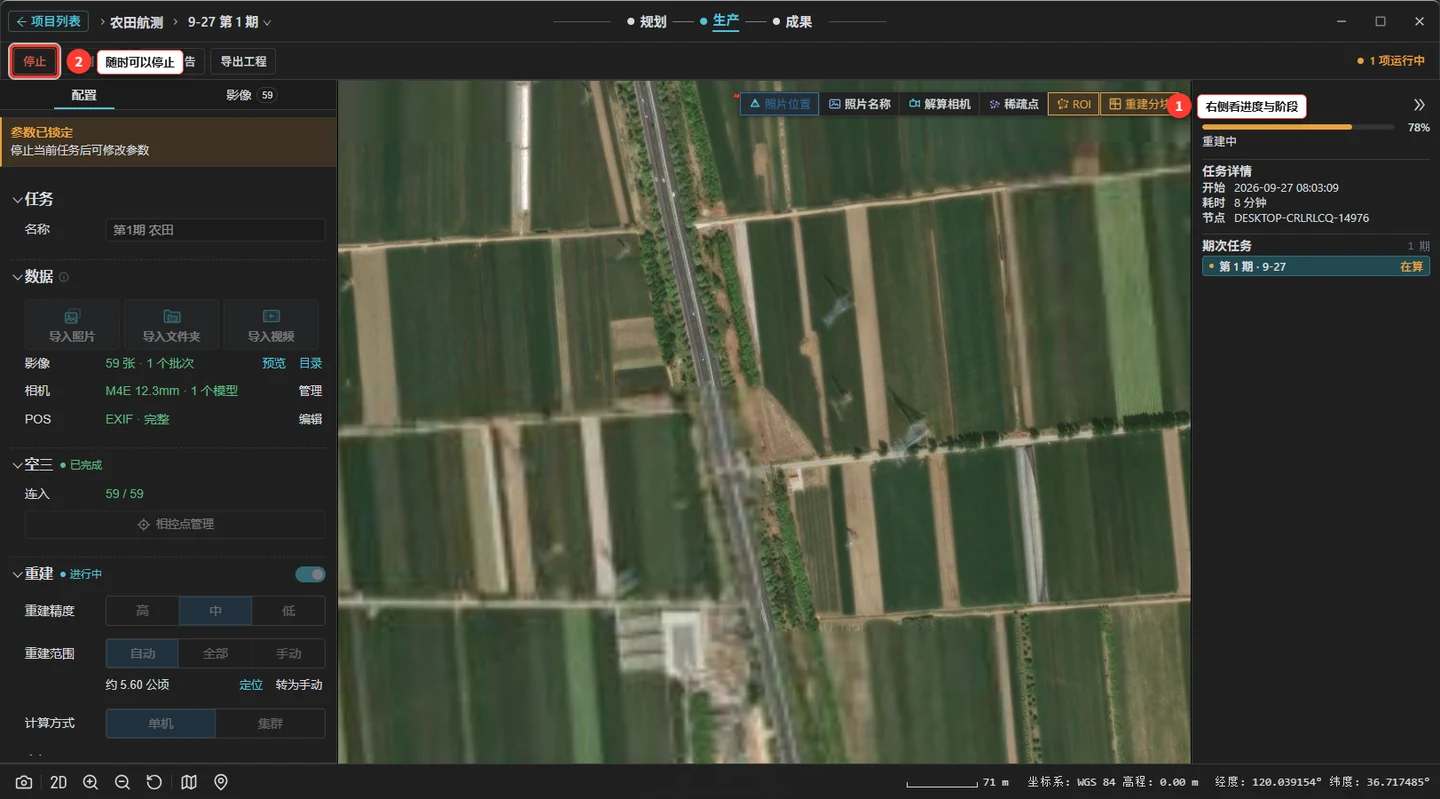Toggle the 重建 enable switch
Image resolution: width=1440 pixels, height=799 pixels.
[x=310, y=574]
